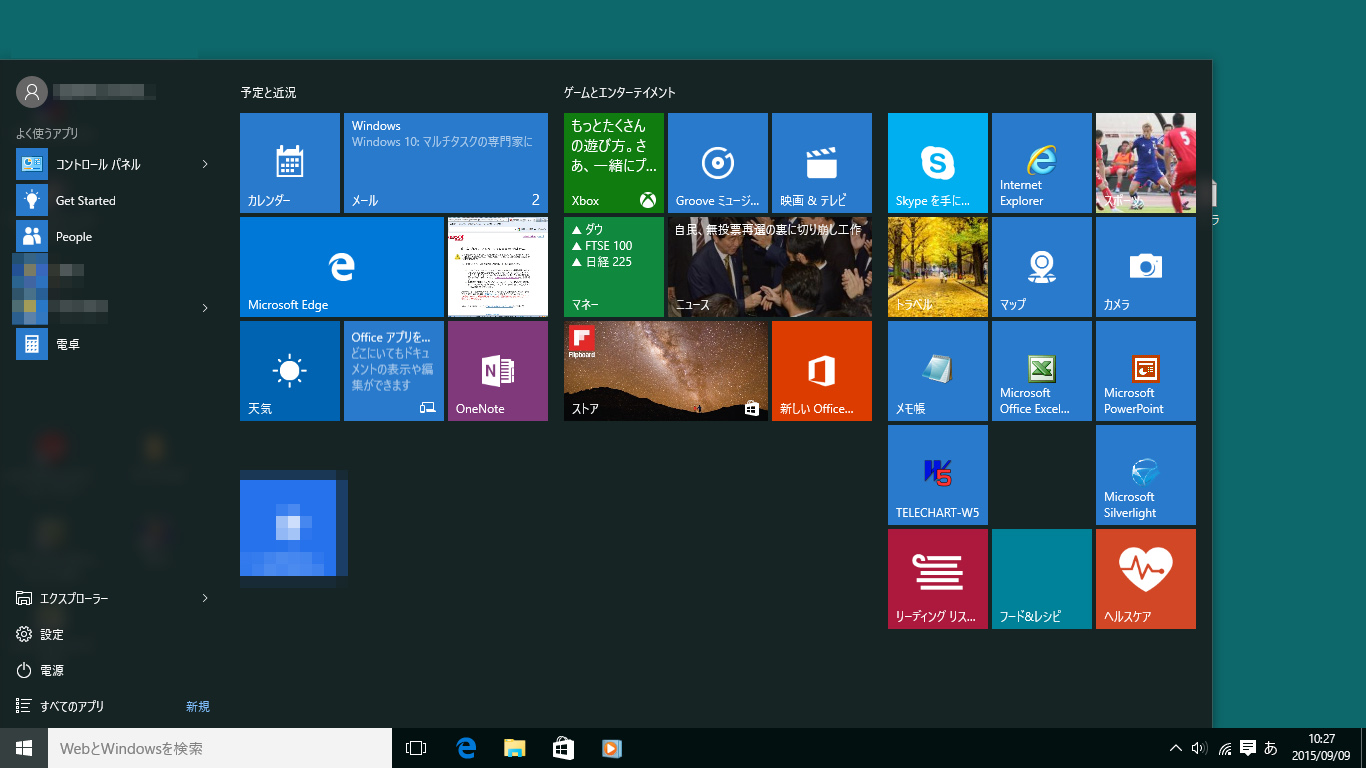This screenshot has width=1366, height=768.
Task: Open the Maps tile (マップ)
Action: [x=1042, y=267]
